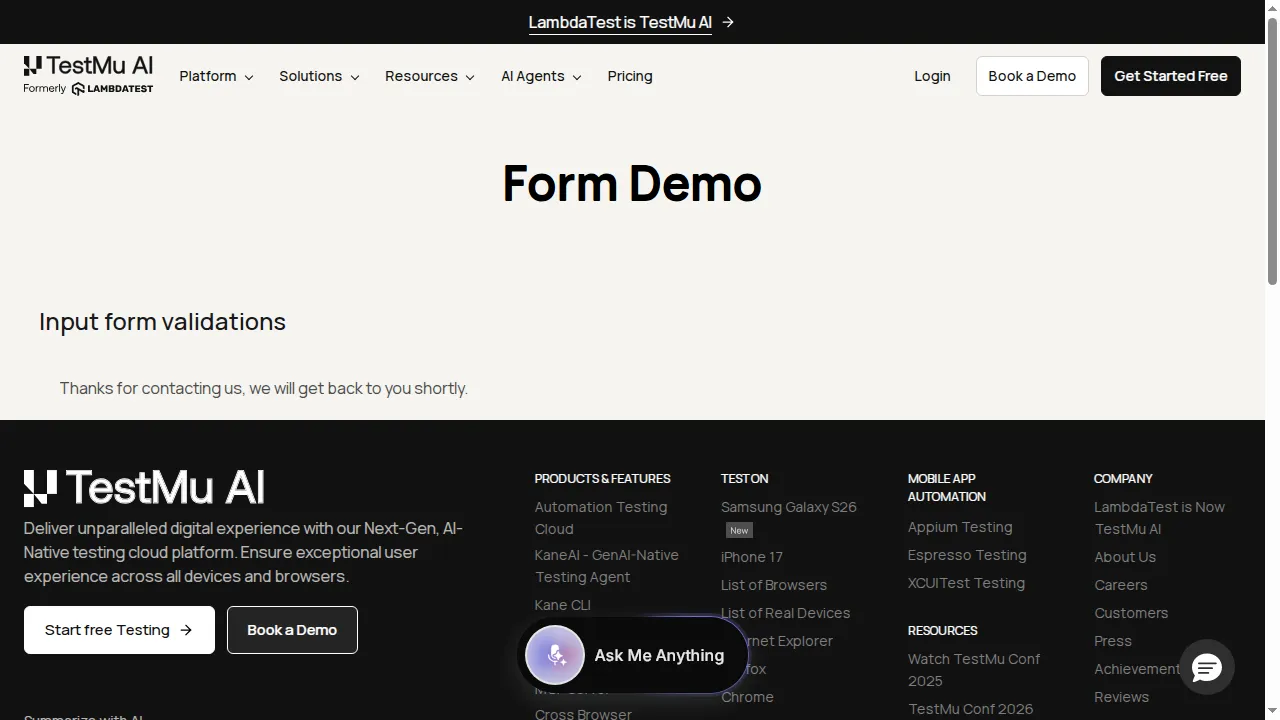Click the footer TestMu AI logo
This screenshot has width=1280, height=720.
point(144,488)
